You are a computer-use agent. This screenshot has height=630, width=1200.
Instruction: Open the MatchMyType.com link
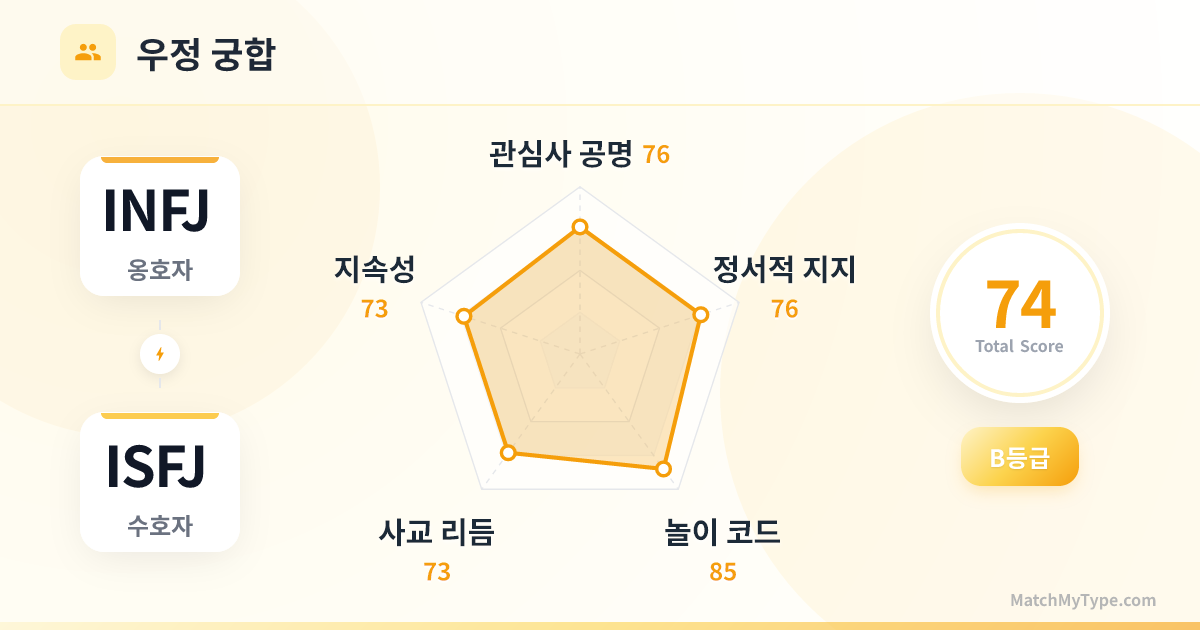point(1082,601)
